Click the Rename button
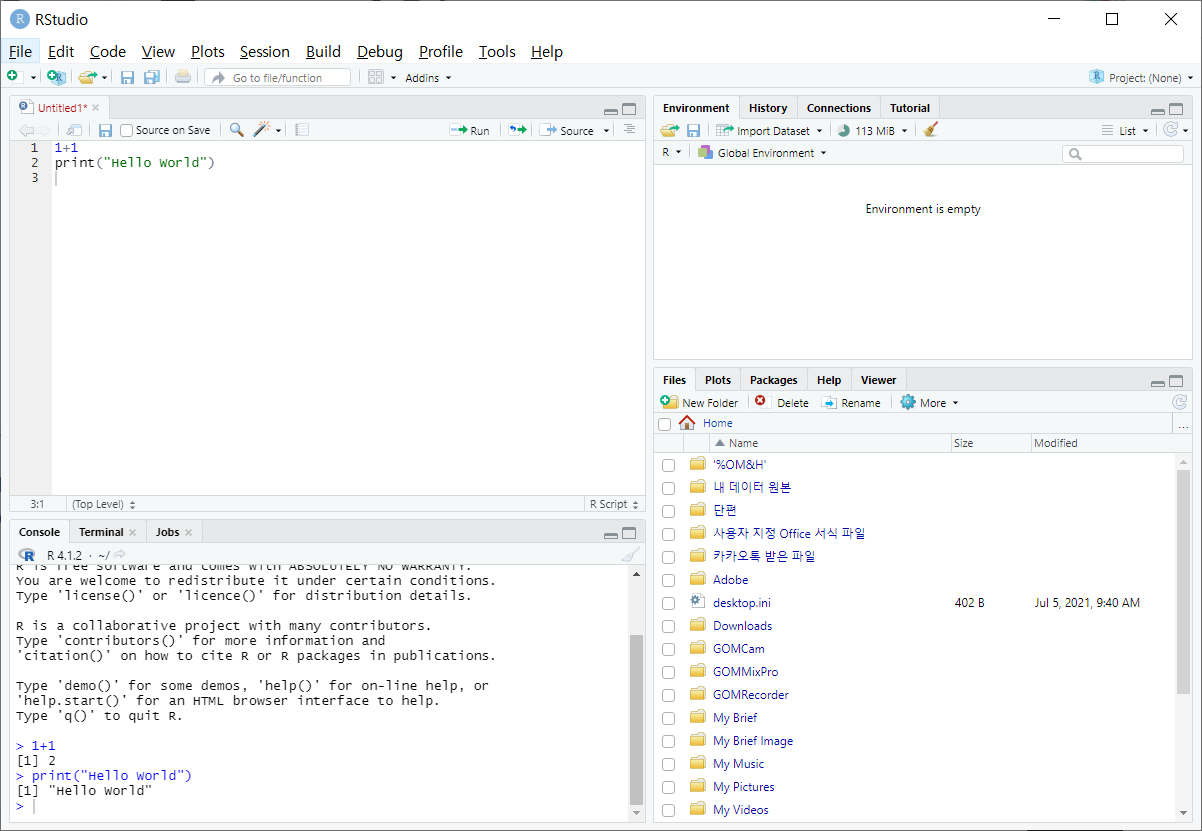This screenshot has height=831, width=1202. click(x=851, y=403)
